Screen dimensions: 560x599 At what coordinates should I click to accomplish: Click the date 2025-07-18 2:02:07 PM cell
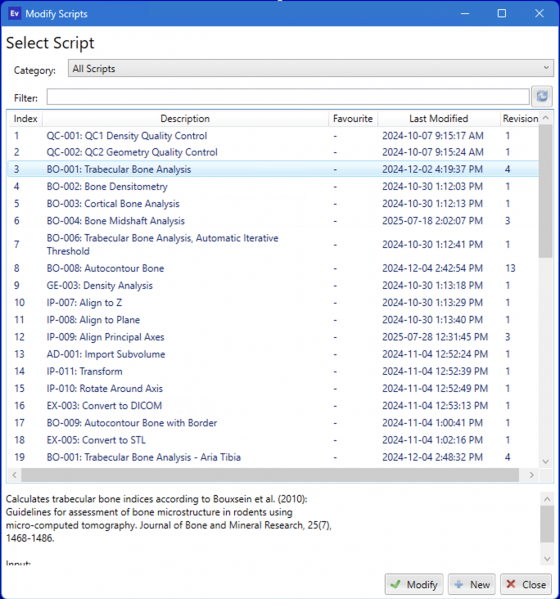tap(432, 221)
